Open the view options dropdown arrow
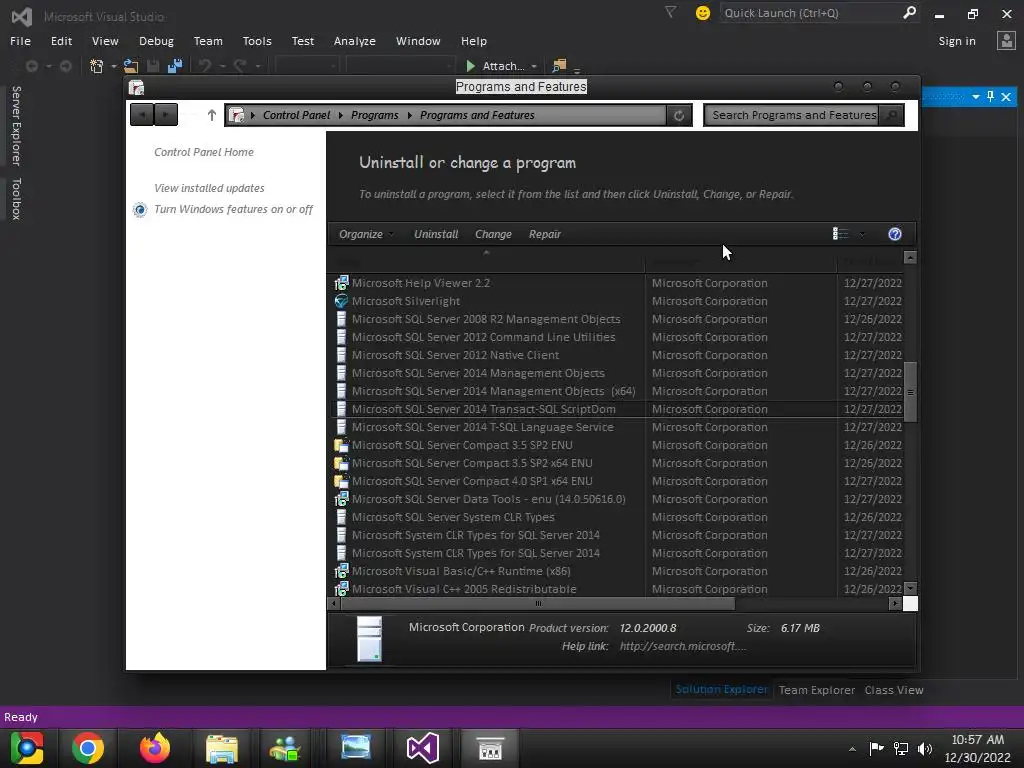1024x768 pixels. click(x=862, y=234)
